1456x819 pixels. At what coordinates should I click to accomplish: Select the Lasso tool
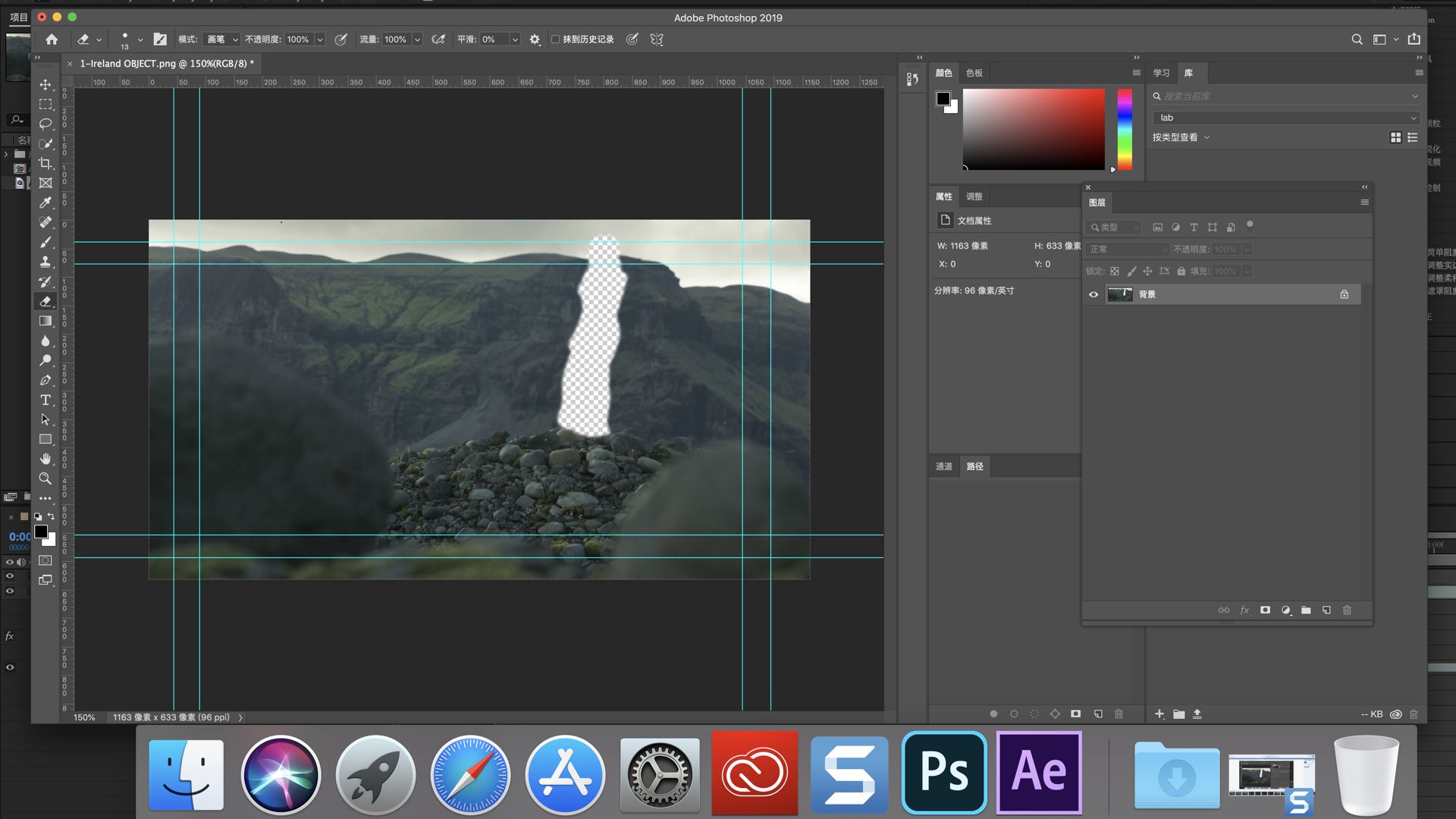pos(45,124)
